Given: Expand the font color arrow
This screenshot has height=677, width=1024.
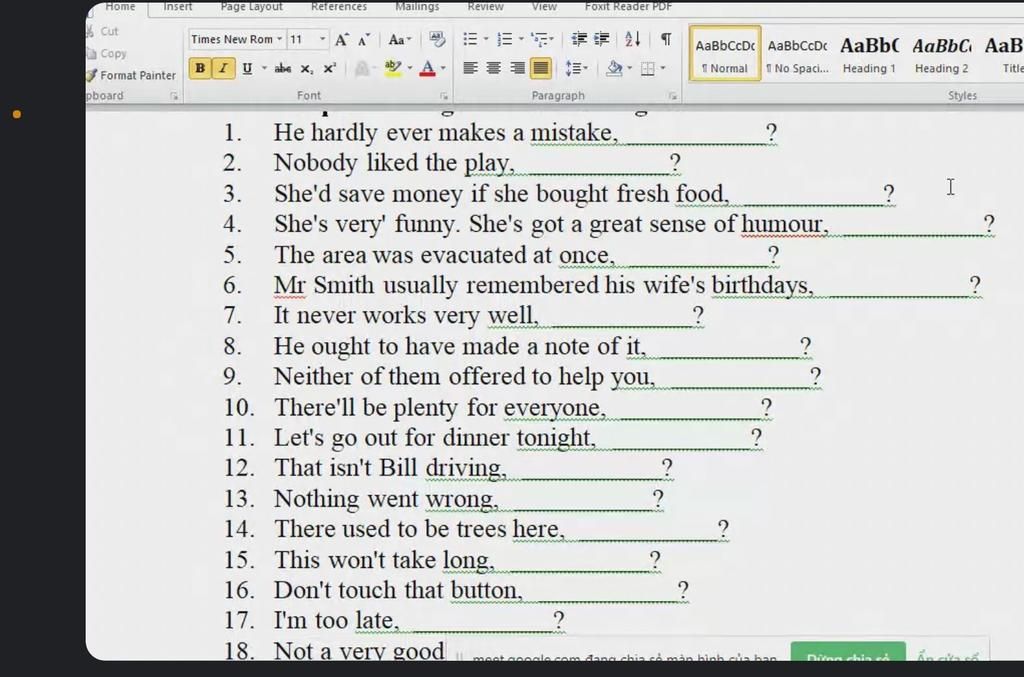Looking at the screenshot, I should 443,68.
